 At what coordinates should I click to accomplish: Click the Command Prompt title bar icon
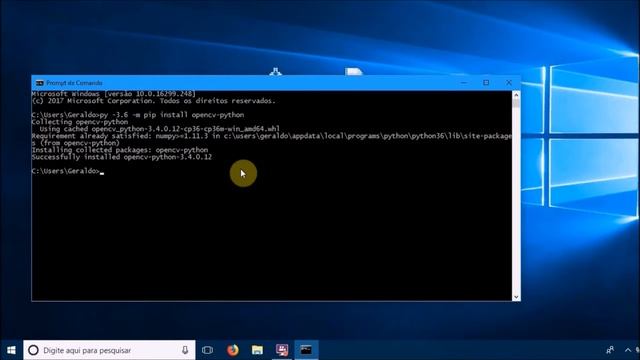(x=40, y=83)
